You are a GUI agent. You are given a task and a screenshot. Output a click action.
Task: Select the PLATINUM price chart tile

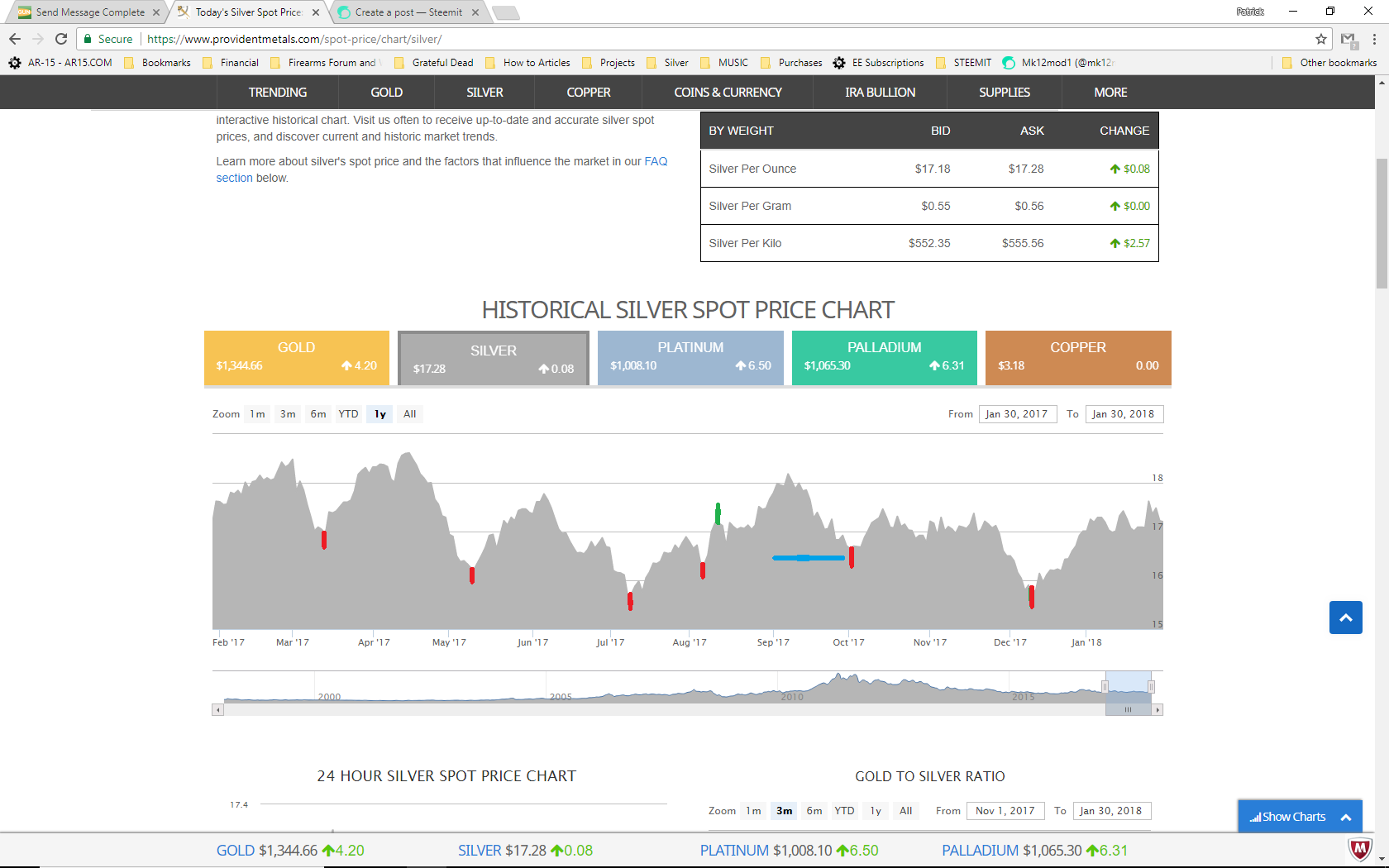[690, 358]
